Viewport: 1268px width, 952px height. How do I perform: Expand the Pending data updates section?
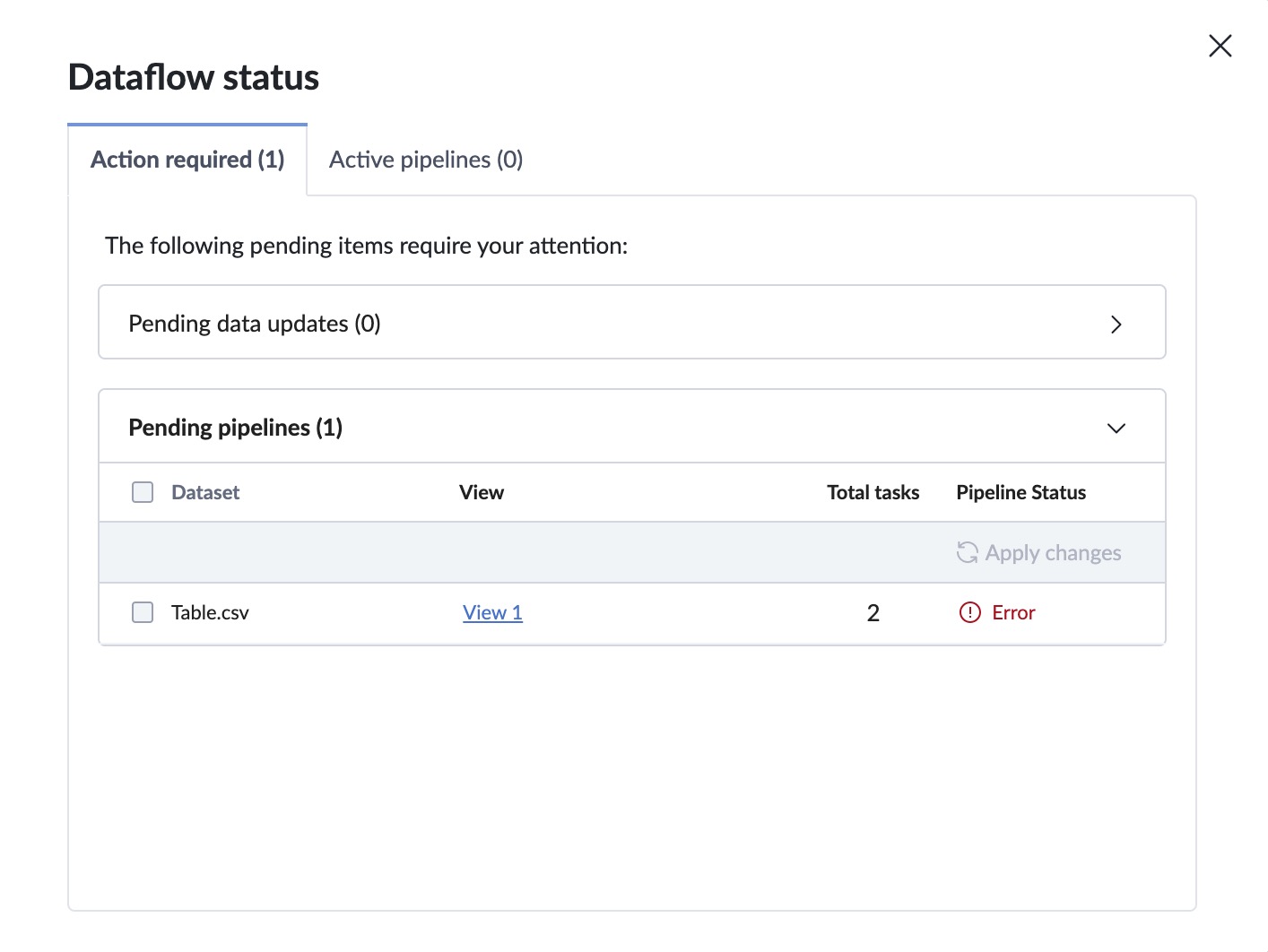click(1116, 324)
